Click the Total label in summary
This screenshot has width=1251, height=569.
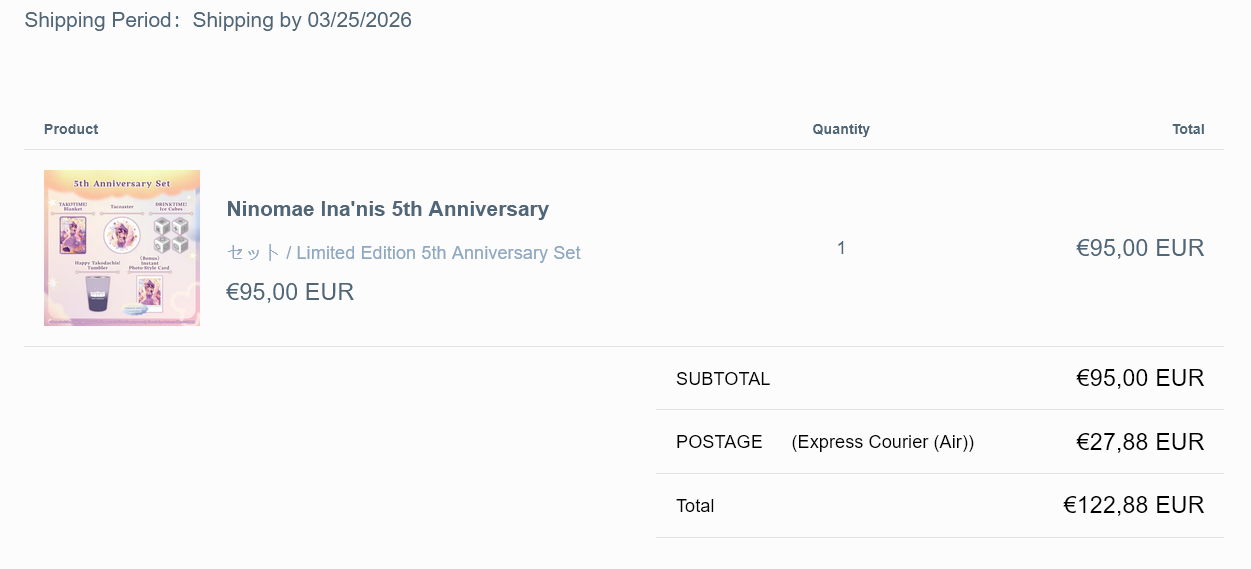coord(695,506)
